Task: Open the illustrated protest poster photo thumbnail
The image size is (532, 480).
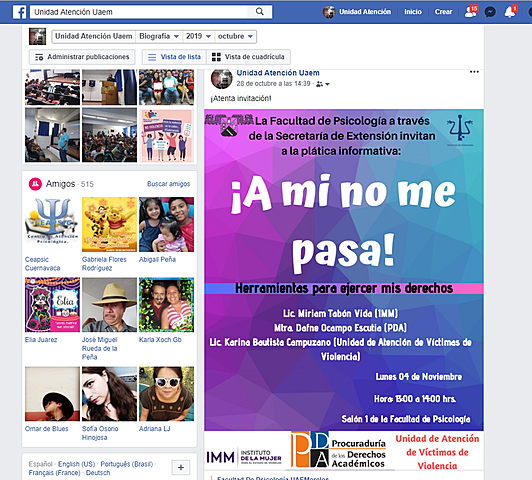Action: 167,135
